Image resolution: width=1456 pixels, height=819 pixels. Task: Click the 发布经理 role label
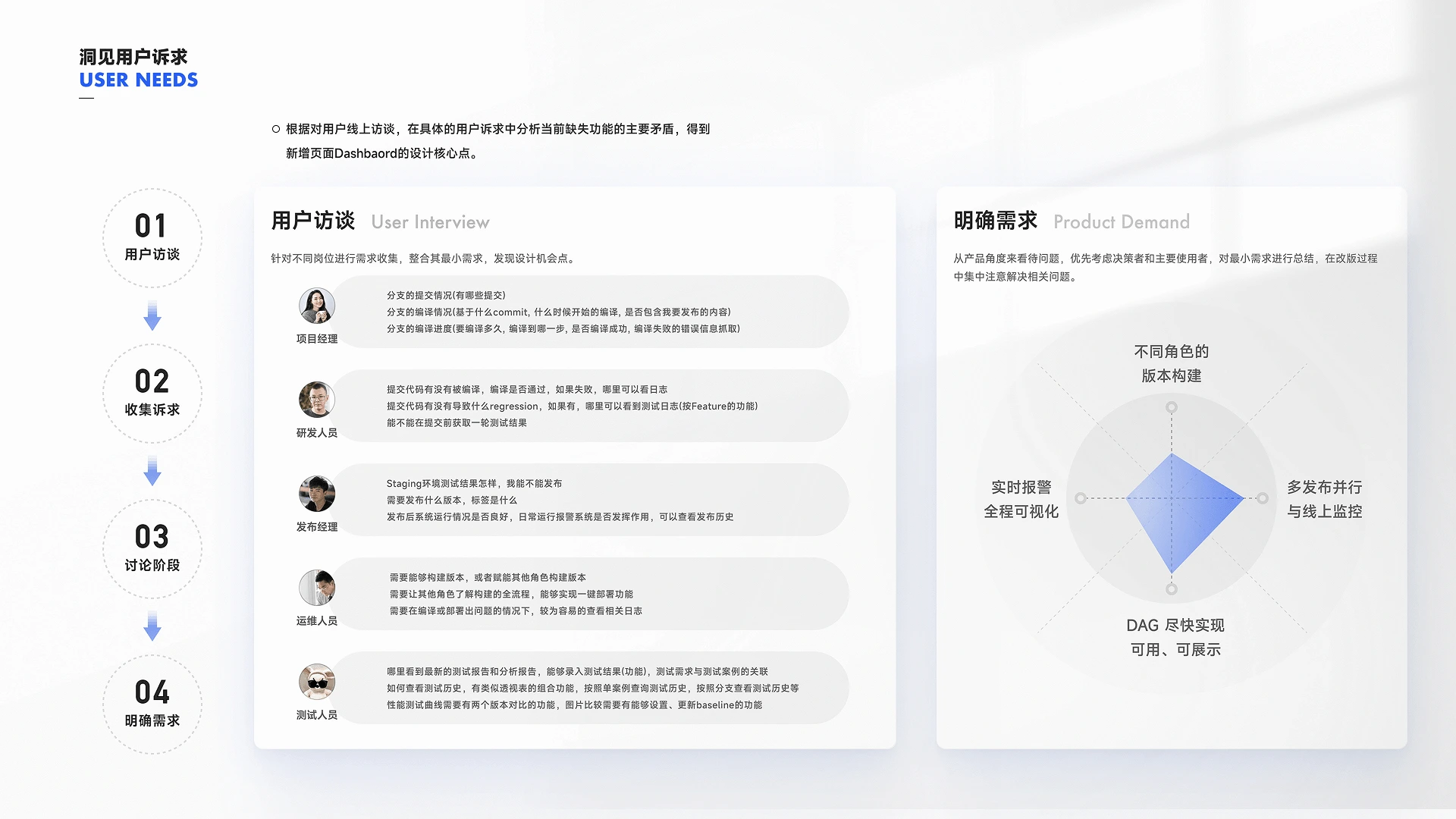[x=317, y=527]
